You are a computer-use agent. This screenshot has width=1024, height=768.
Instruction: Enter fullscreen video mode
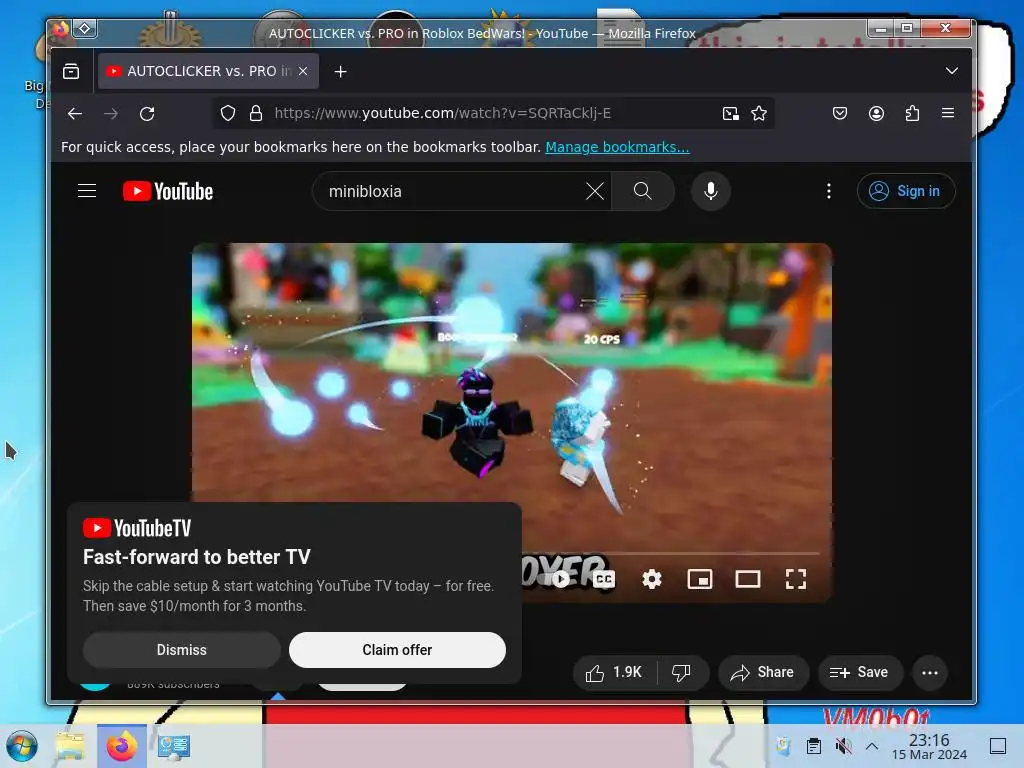point(795,579)
